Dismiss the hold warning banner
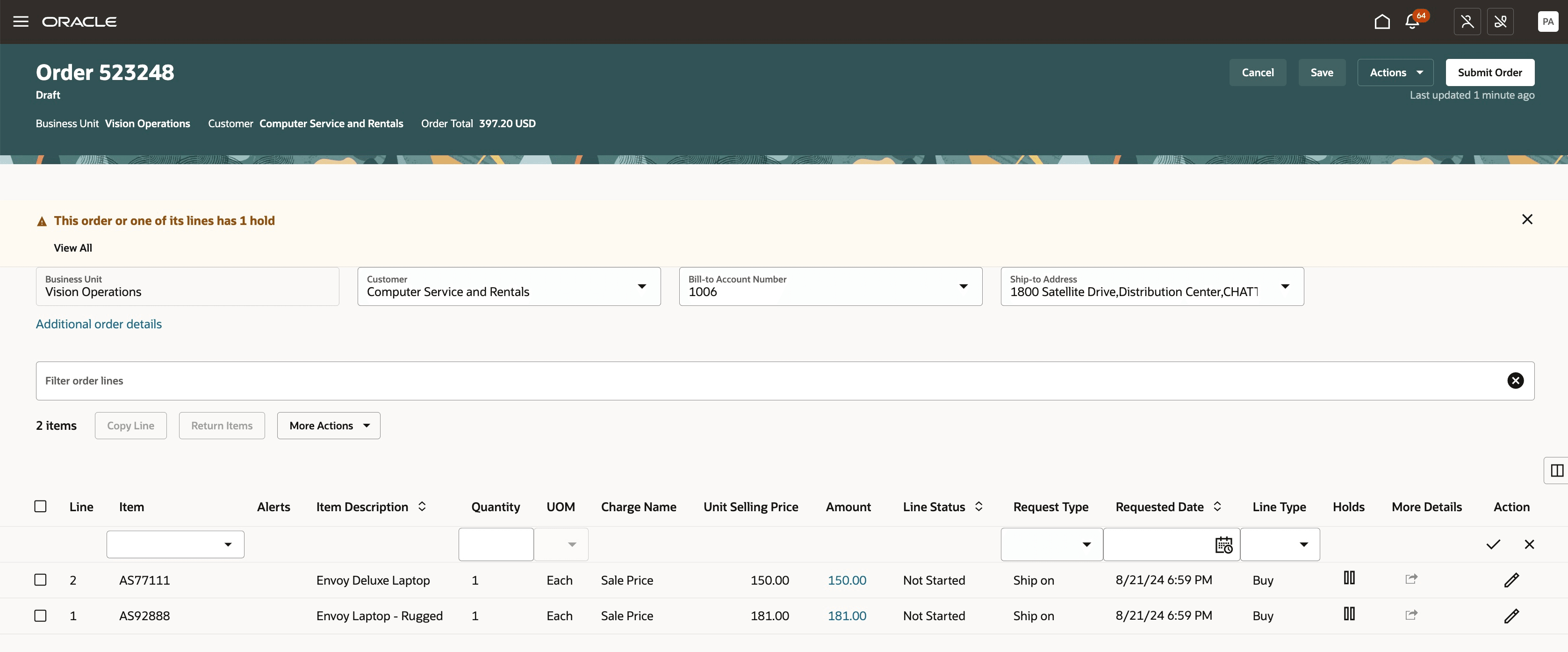1568x652 pixels. pyautogui.click(x=1526, y=219)
